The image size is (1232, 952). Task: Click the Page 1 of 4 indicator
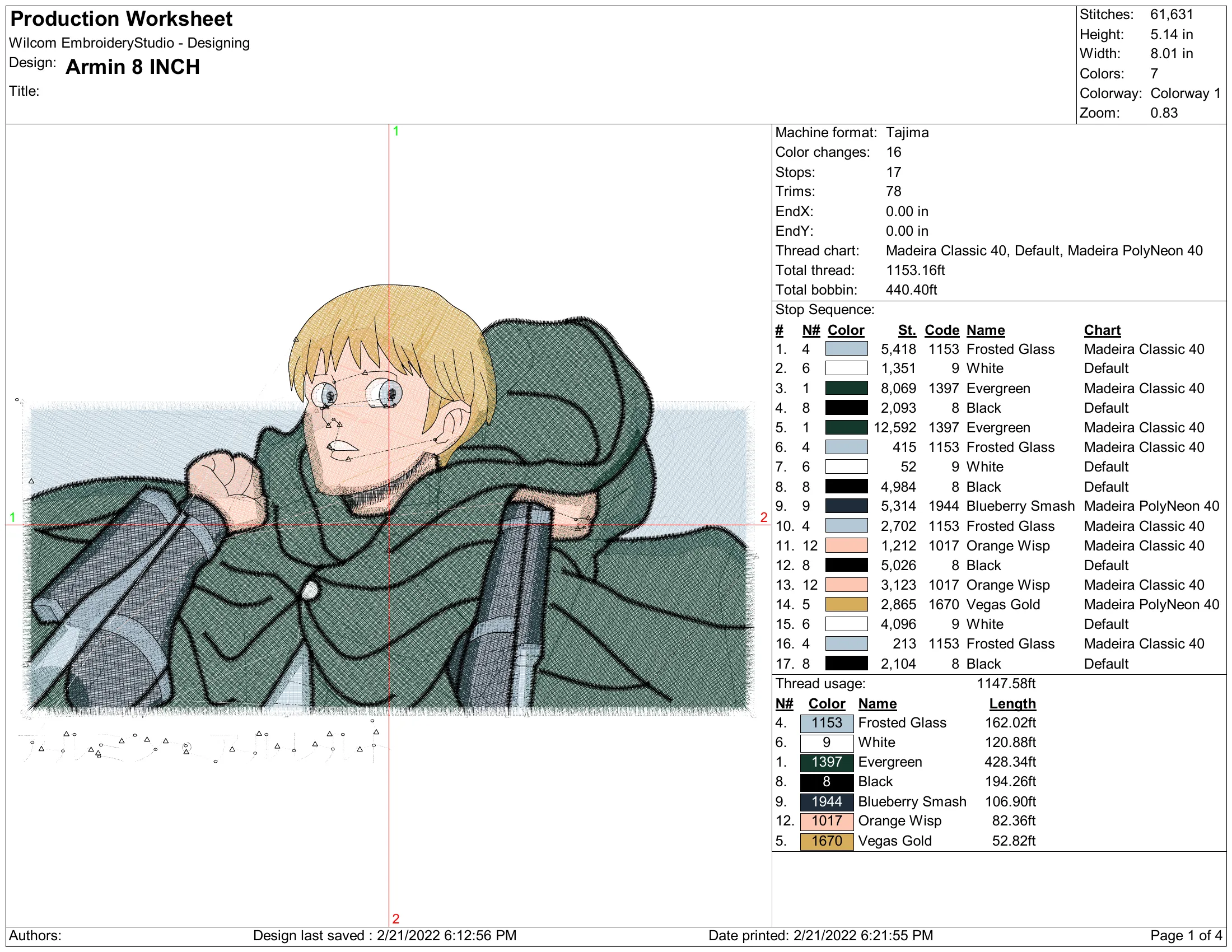pyautogui.click(x=1186, y=936)
